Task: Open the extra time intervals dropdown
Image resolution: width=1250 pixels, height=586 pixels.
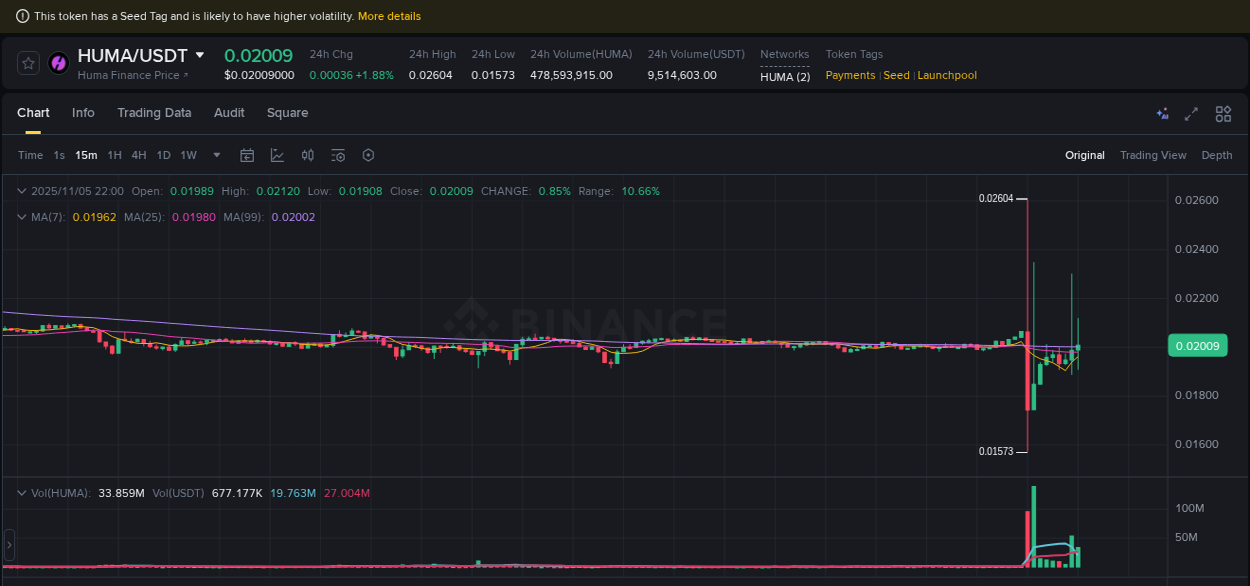Action: (x=216, y=155)
